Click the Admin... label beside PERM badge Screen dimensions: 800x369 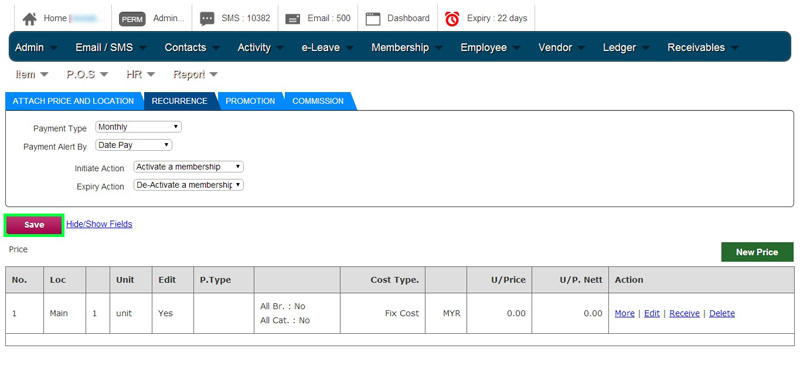pyautogui.click(x=169, y=18)
